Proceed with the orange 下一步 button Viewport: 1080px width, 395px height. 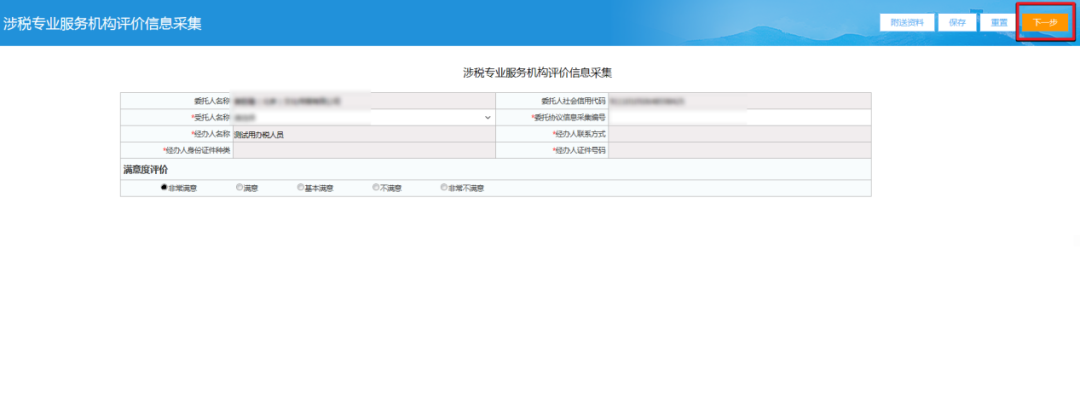[x=1045, y=22]
